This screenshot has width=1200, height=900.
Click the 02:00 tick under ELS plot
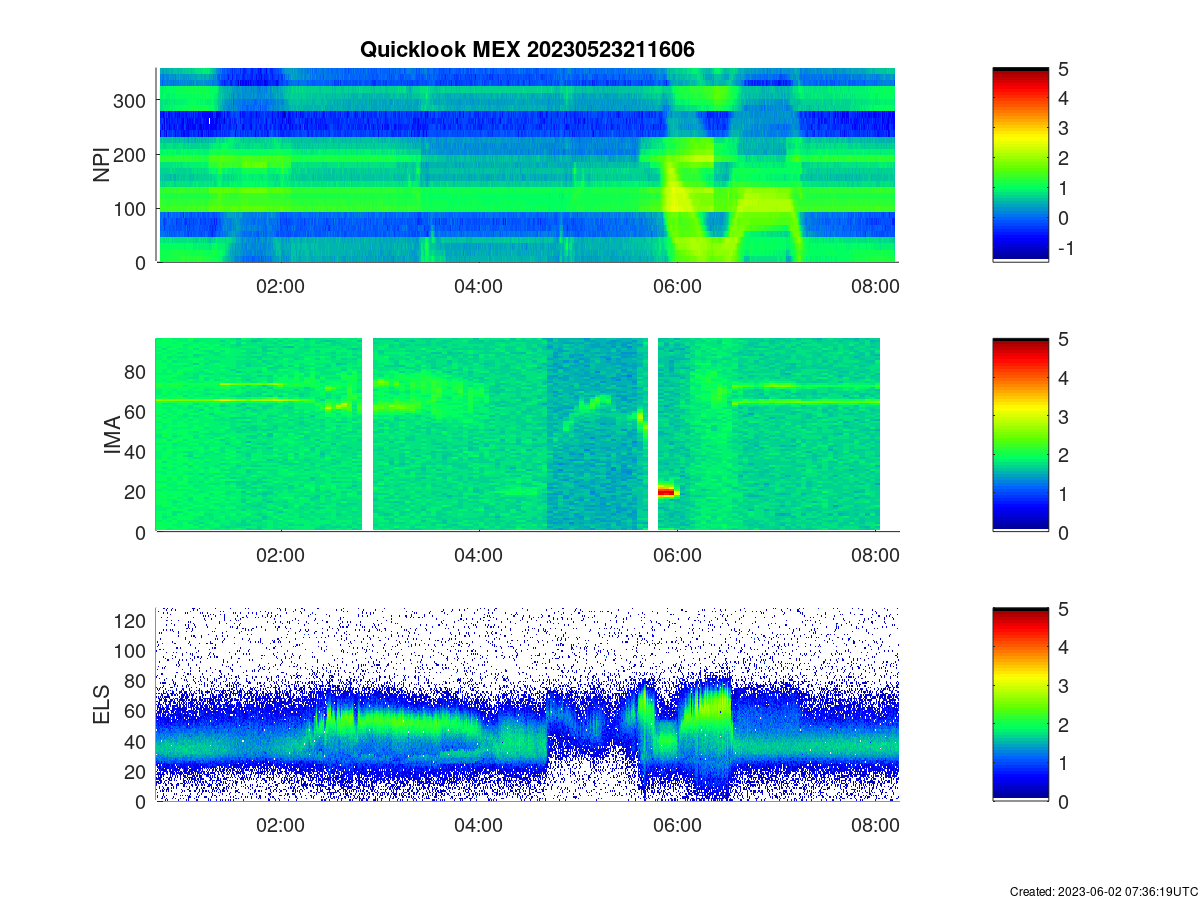(x=281, y=826)
